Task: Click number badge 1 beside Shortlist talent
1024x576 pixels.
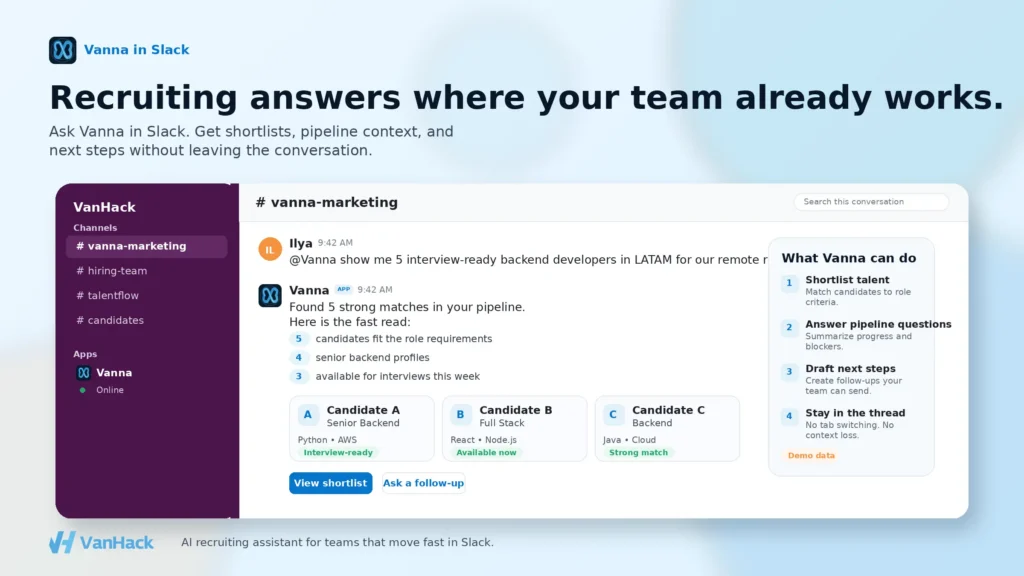Action: click(789, 283)
